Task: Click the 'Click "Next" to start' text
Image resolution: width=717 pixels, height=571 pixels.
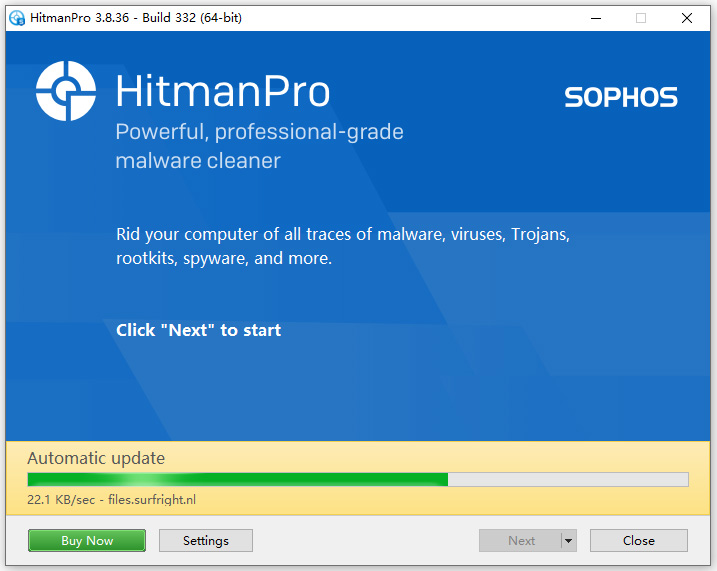Action: click(x=198, y=330)
